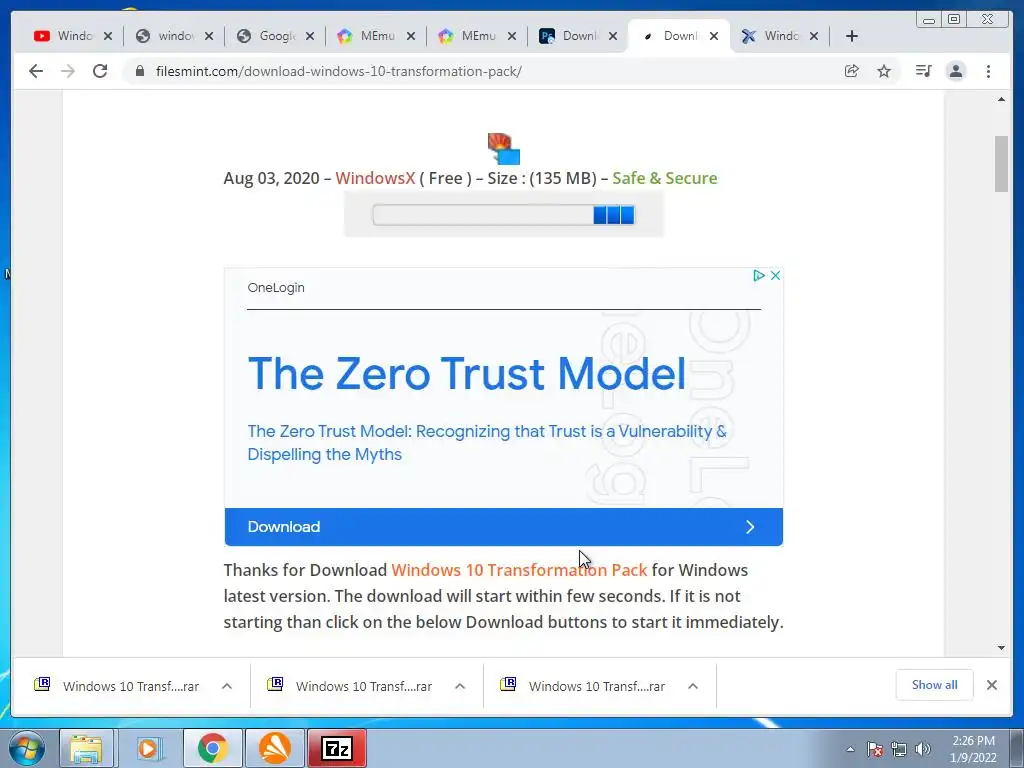The image size is (1024, 768).
Task: Close the OneLogin ad
Action: tap(775, 276)
